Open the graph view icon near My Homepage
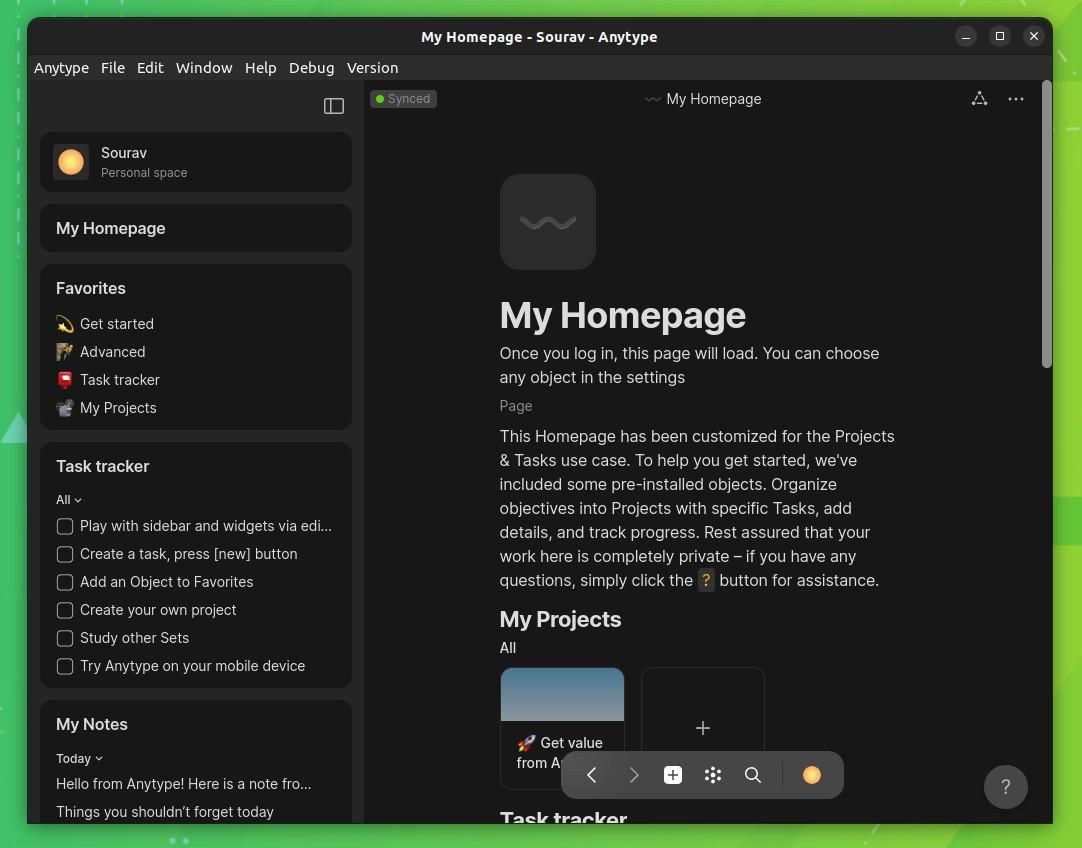Screen dimensions: 1082x848 (979, 98)
